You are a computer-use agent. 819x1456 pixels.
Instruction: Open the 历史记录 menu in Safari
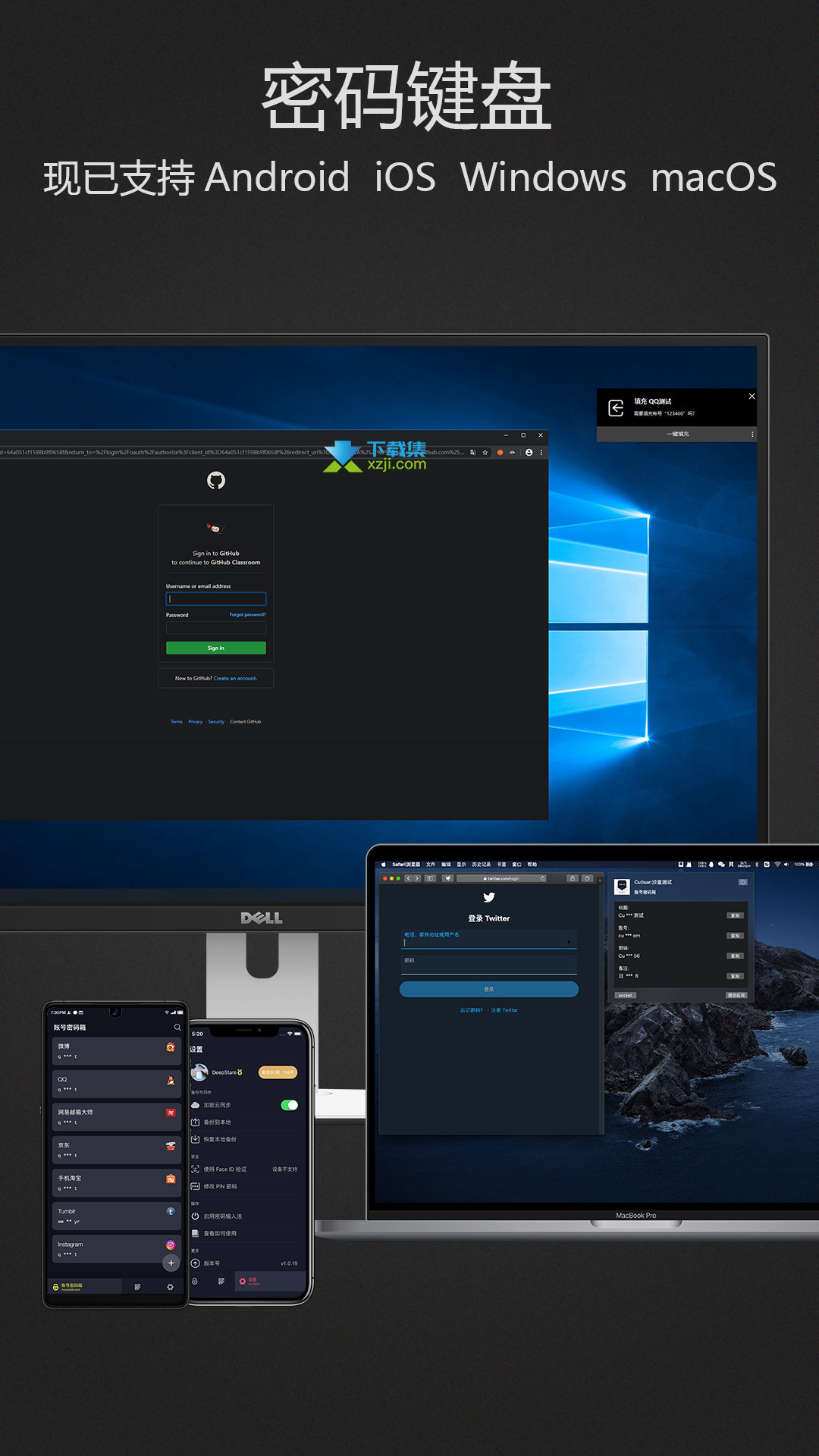[x=481, y=864]
